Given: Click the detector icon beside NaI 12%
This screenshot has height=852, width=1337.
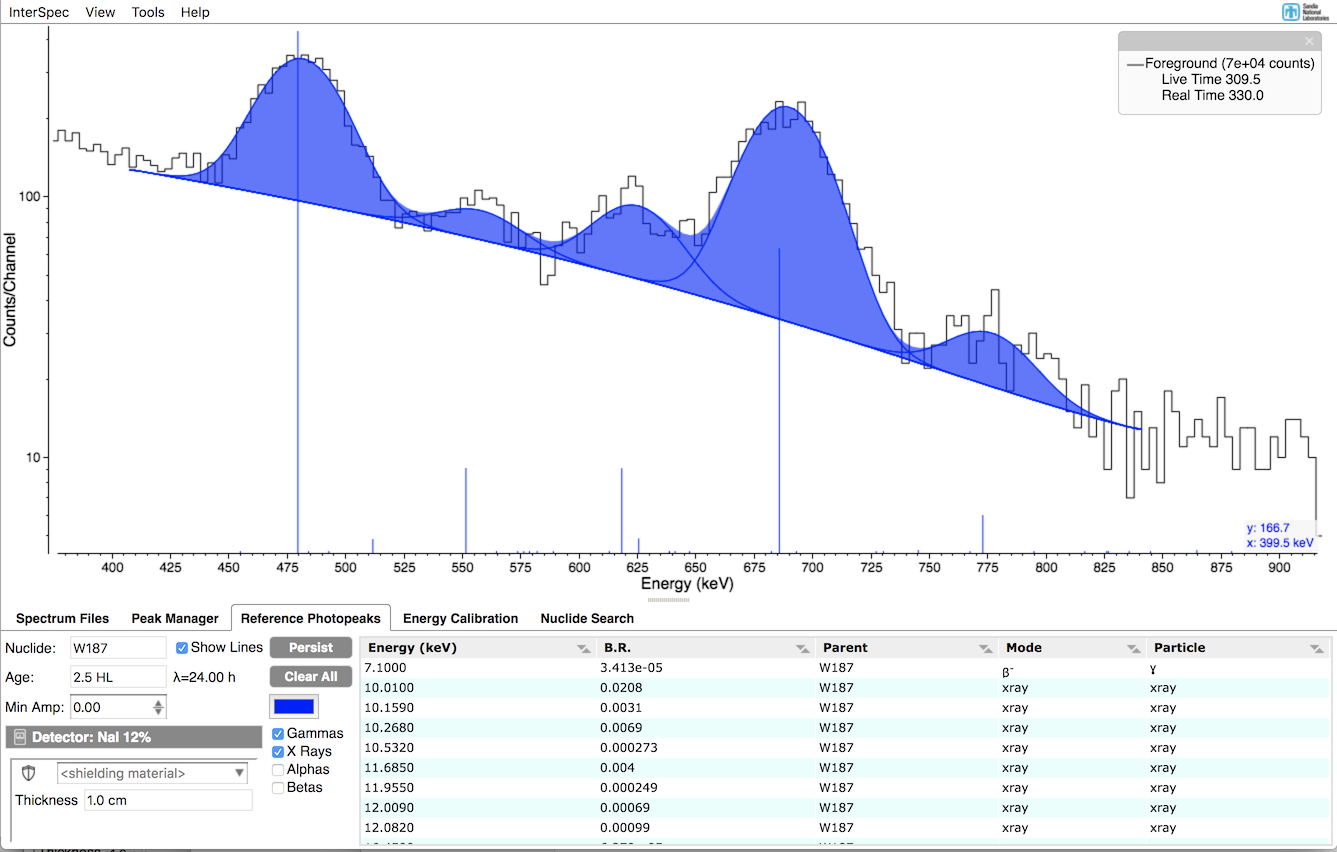Looking at the screenshot, I should [x=20, y=738].
